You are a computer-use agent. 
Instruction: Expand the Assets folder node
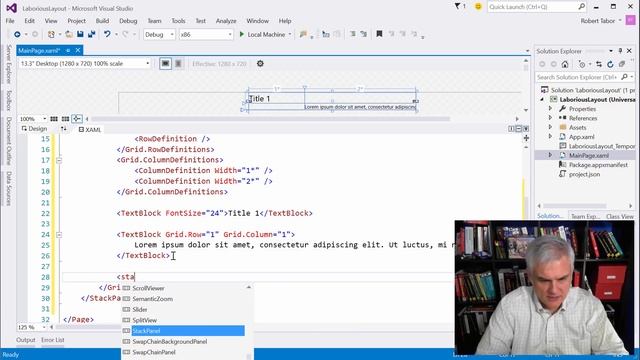coord(550,127)
